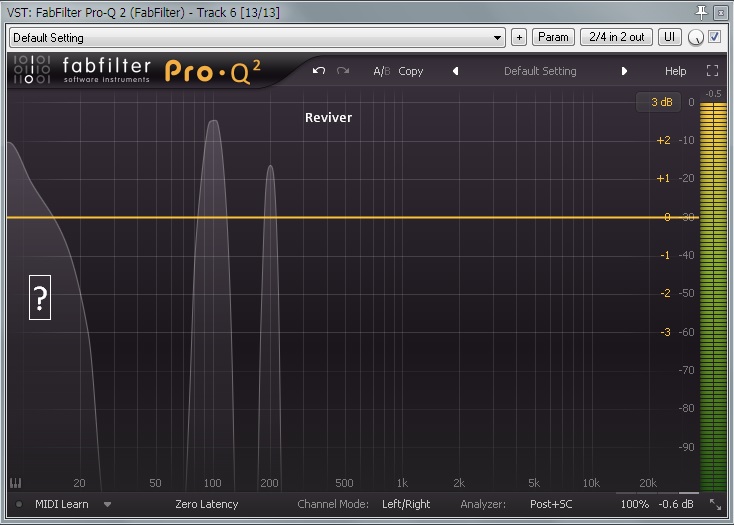Click the FabFilter undo arrow
Image resolution: width=734 pixels, height=525 pixels.
(x=319, y=71)
